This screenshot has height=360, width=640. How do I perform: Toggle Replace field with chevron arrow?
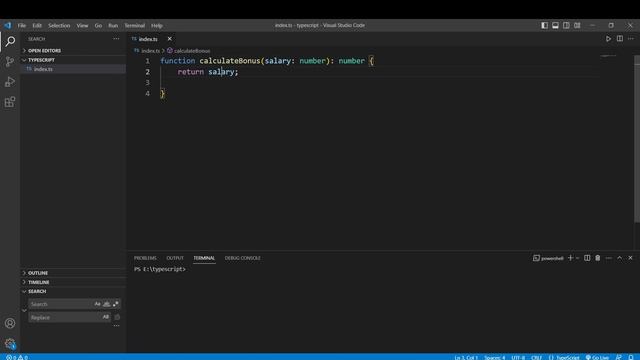[24, 311]
